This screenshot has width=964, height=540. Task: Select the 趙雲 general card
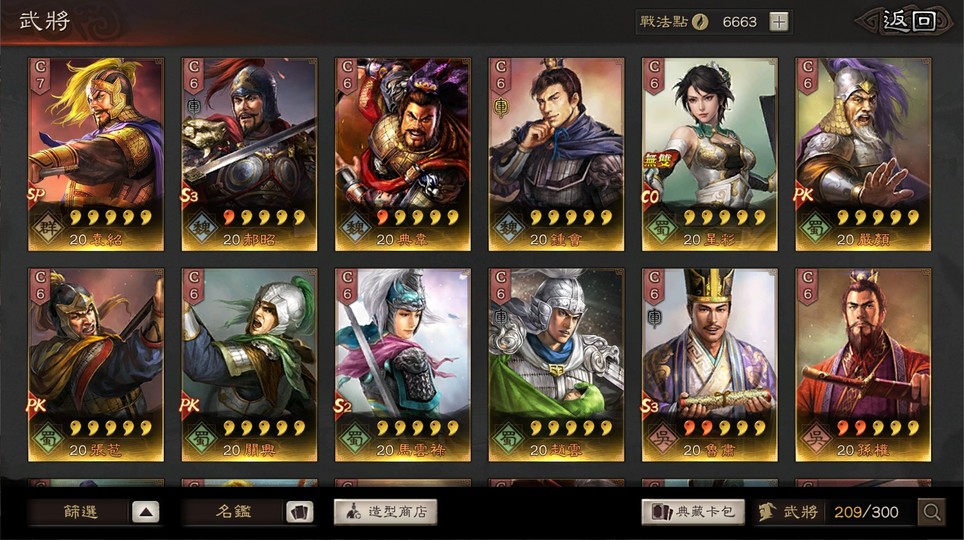tap(556, 365)
